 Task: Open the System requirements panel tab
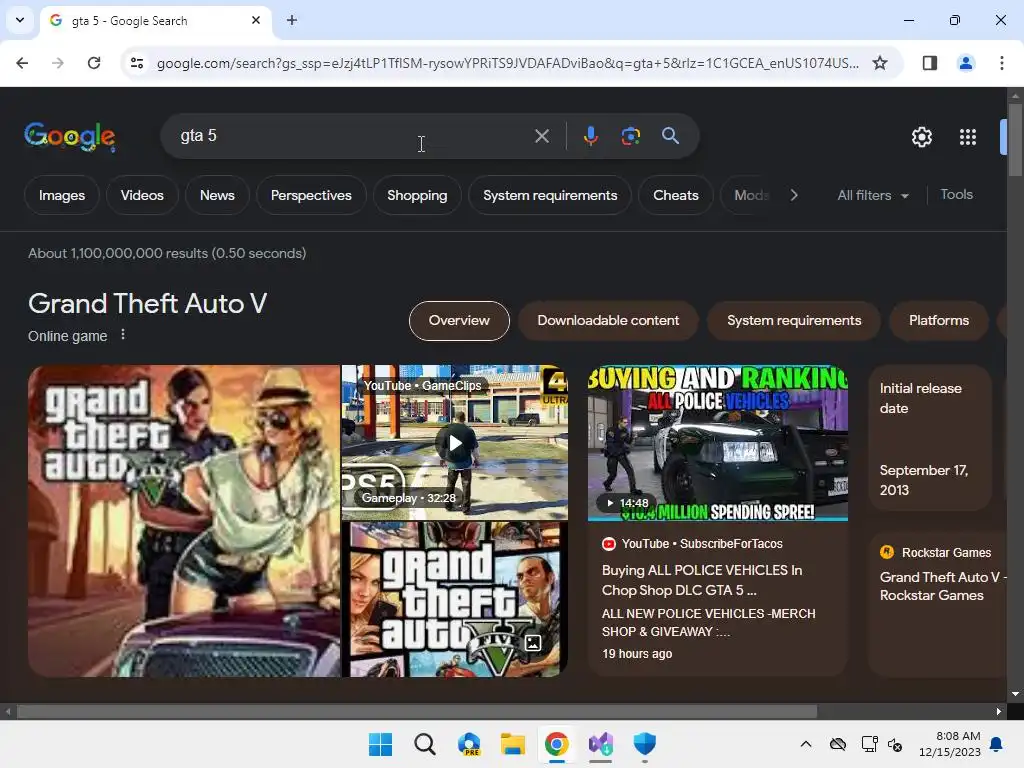click(x=793, y=321)
